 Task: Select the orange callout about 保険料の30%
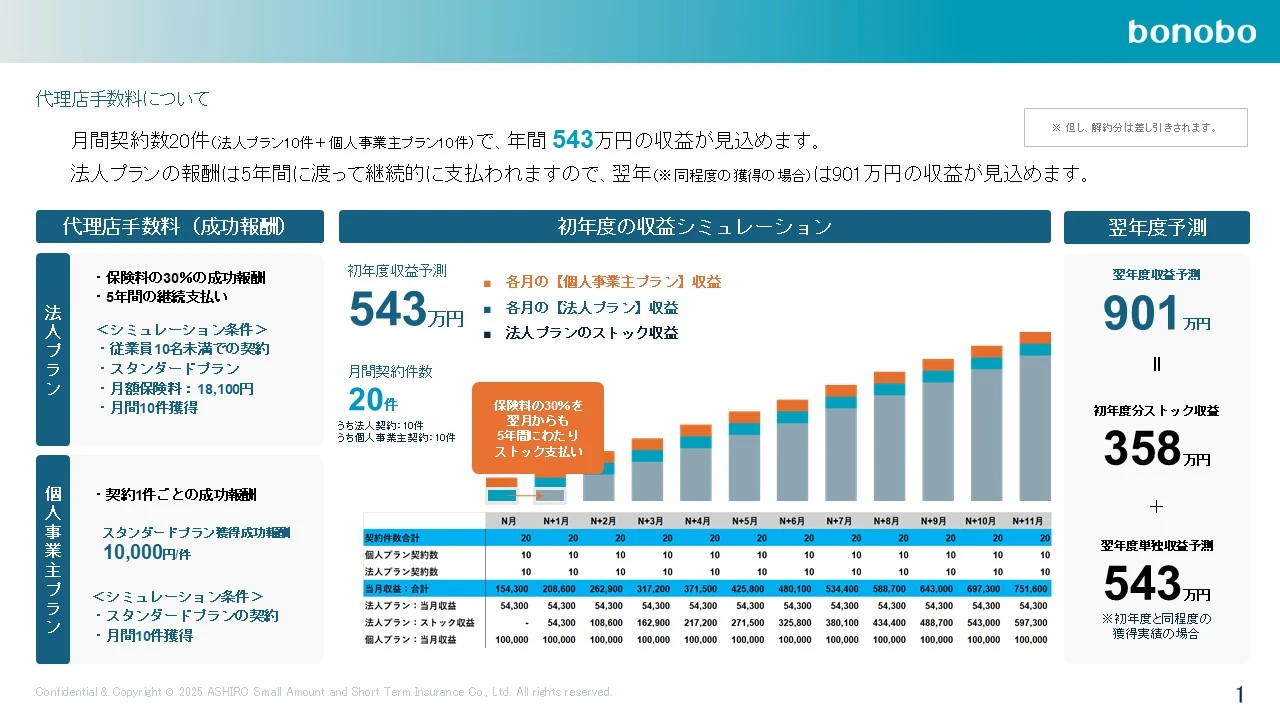[x=538, y=428]
